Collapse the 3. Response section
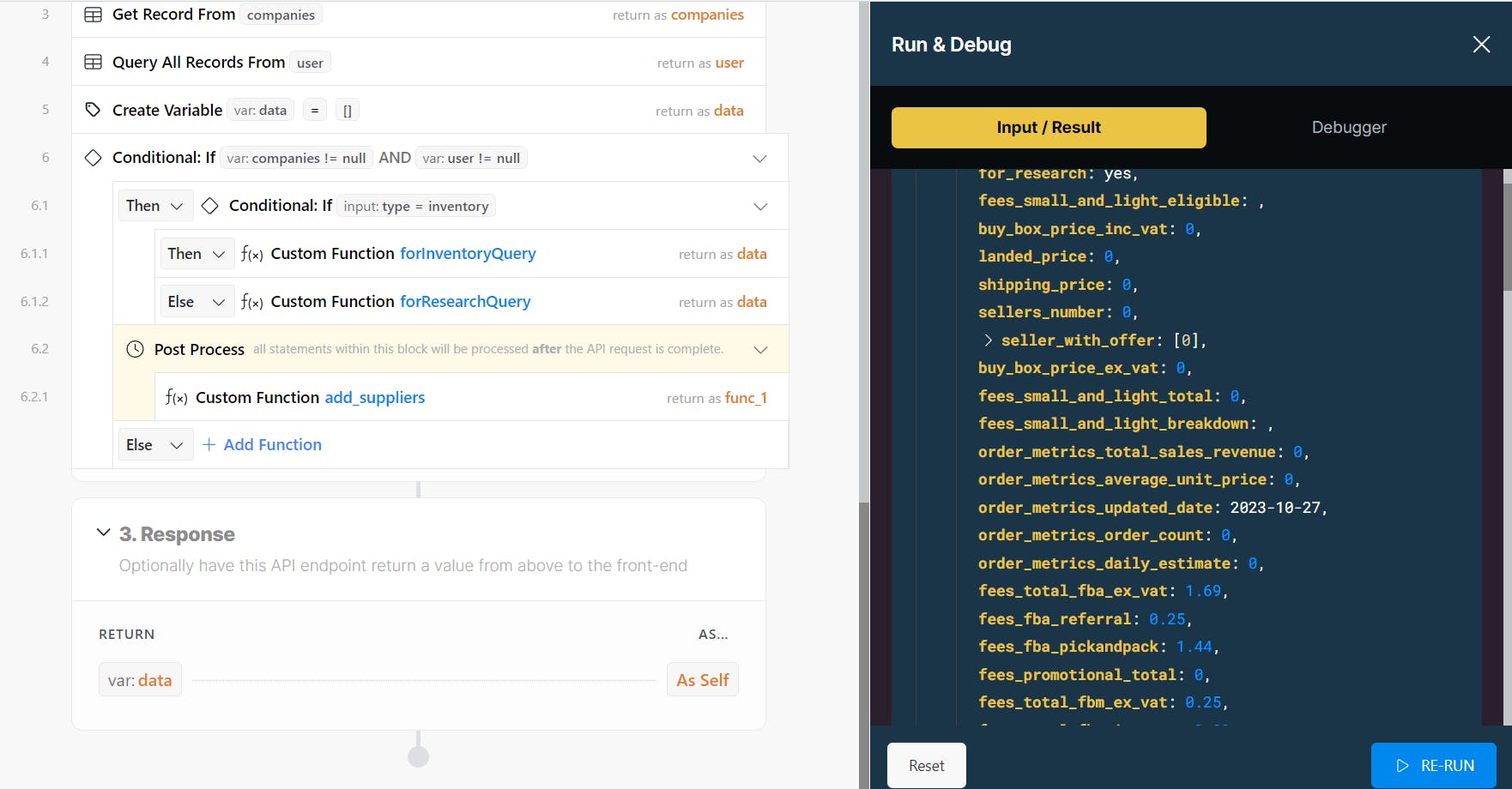The height and width of the screenshot is (789, 1512). pos(104,533)
